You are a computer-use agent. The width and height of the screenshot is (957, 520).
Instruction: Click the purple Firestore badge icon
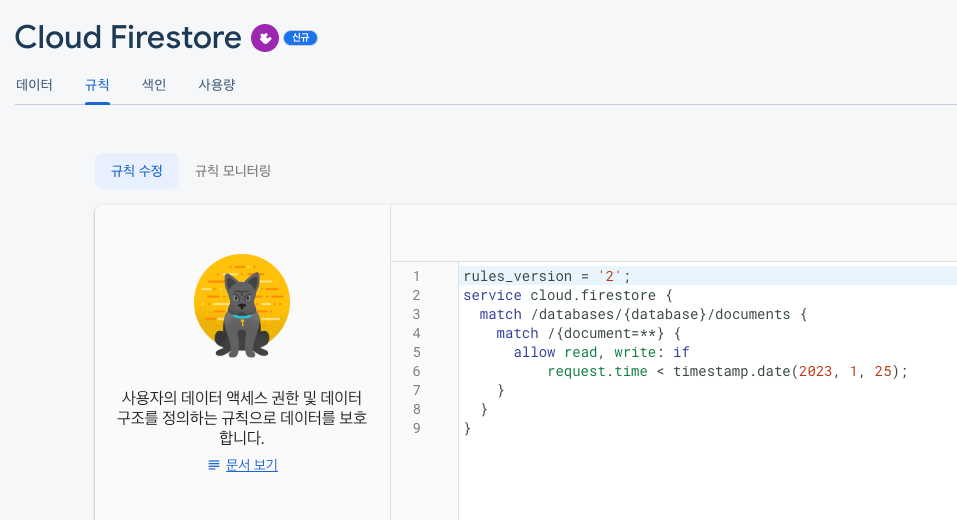click(x=265, y=38)
